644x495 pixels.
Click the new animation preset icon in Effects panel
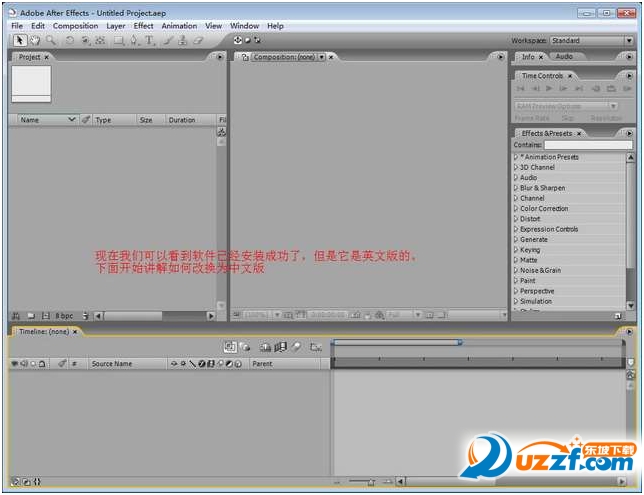click(x=617, y=316)
